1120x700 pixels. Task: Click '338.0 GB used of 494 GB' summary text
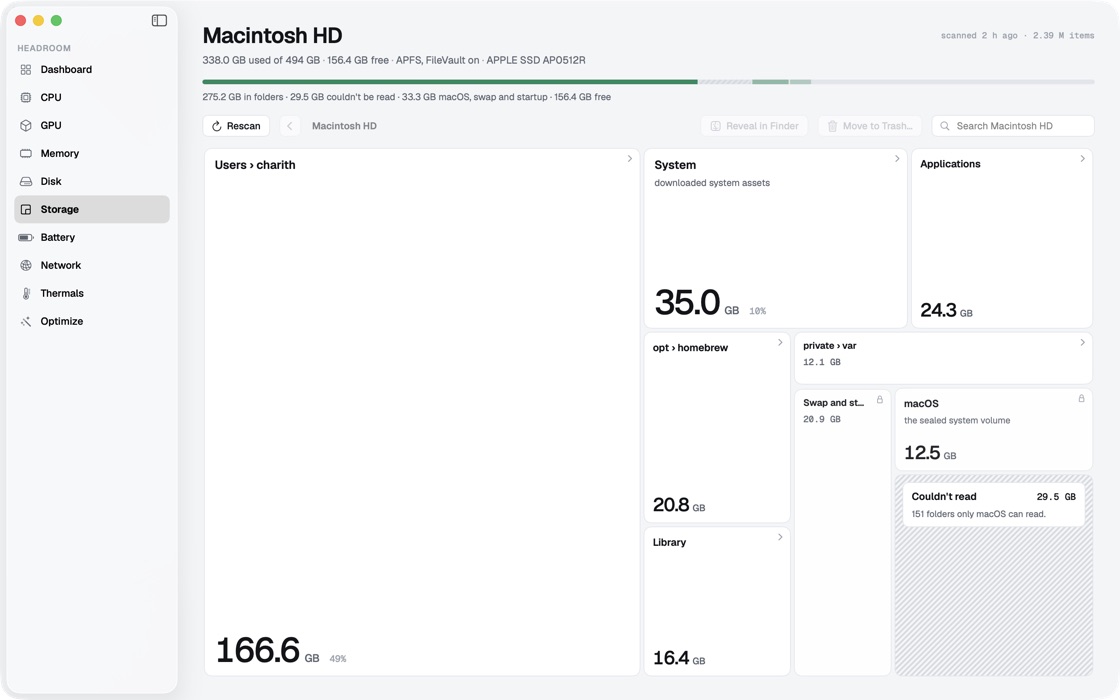pyautogui.click(x=261, y=60)
